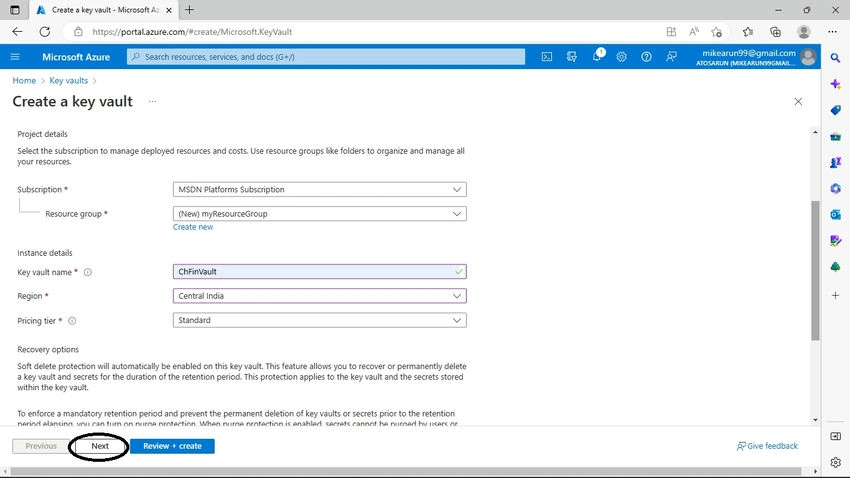Screen dimensions: 850x478
Task: Open Copilot sparkle icon in Edge sidebar
Action: click(x=835, y=84)
